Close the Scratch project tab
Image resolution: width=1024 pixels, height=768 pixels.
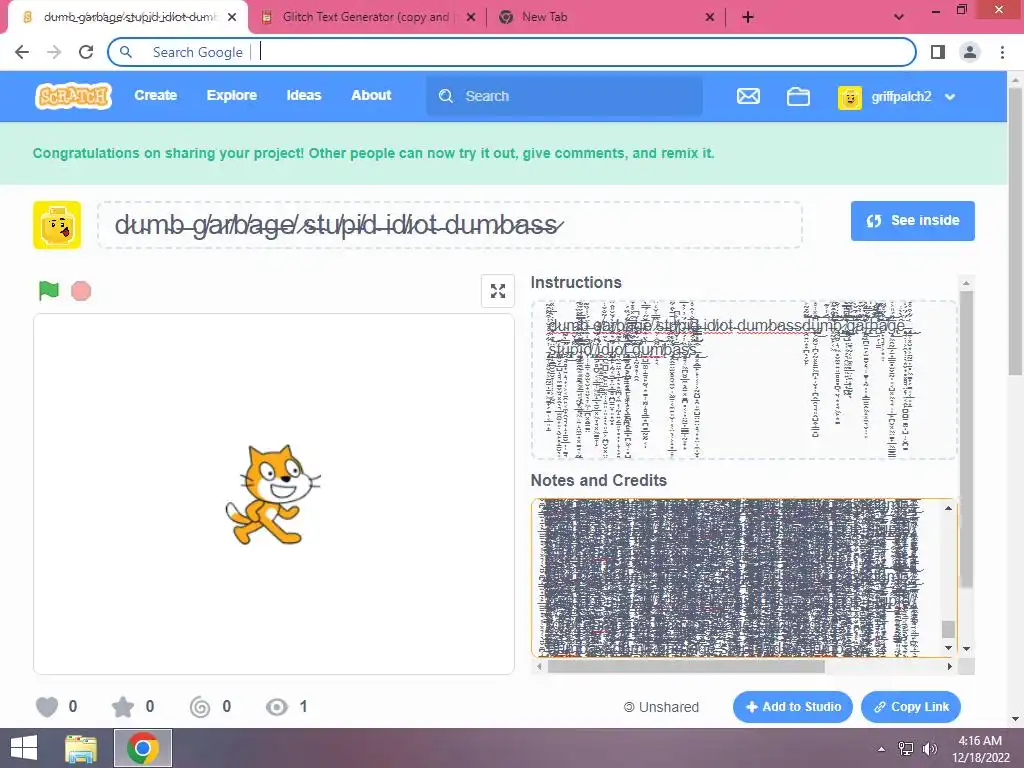coord(232,17)
